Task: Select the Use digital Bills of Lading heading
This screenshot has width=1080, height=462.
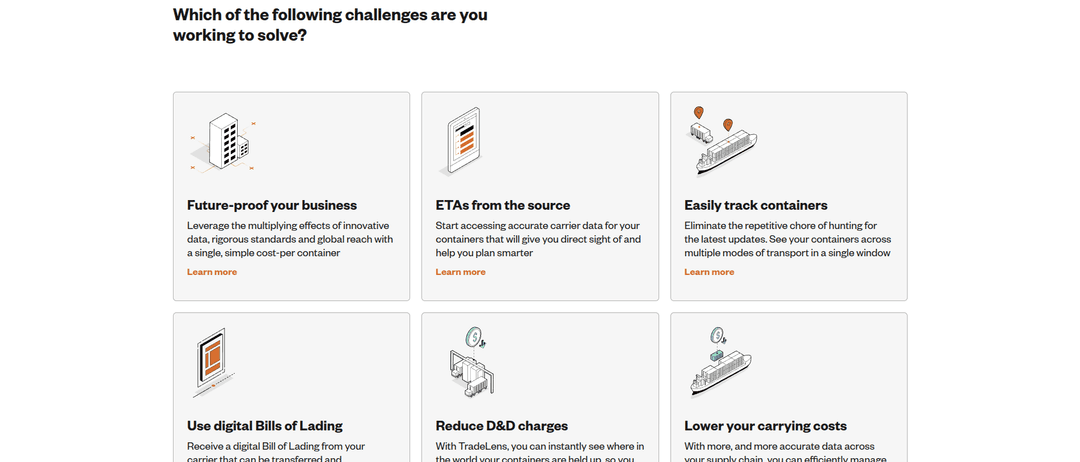Action: pyautogui.click(x=264, y=426)
